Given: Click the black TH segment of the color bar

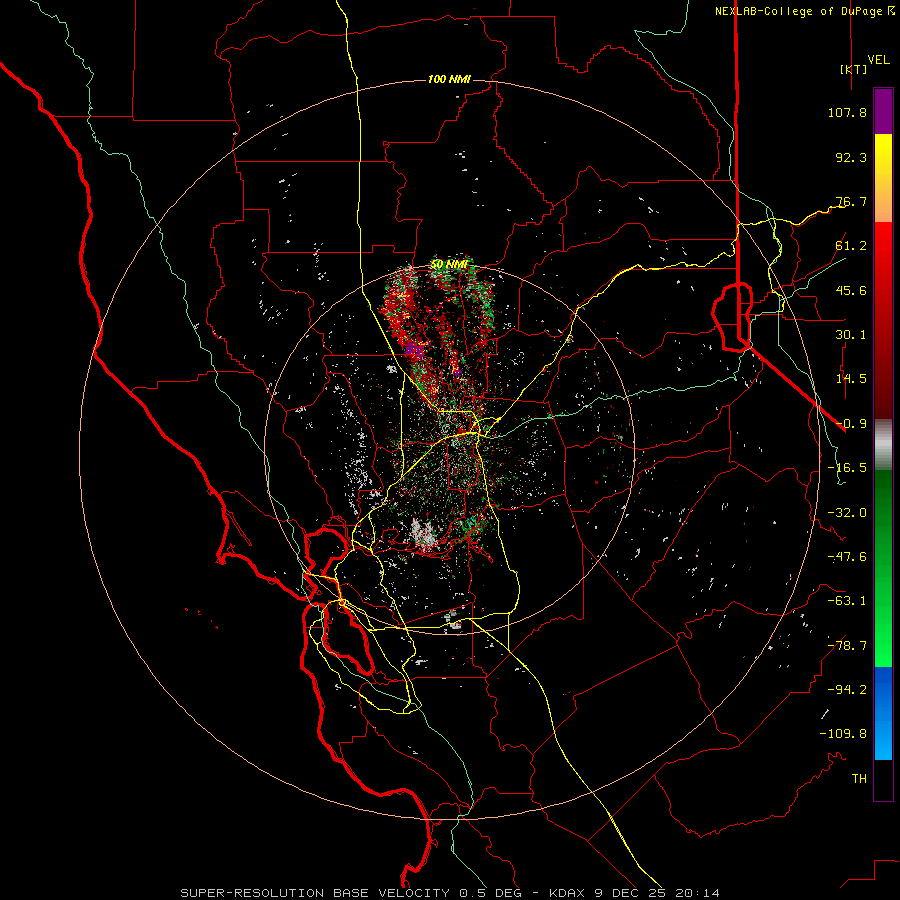Looking at the screenshot, I should pyautogui.click(x=883, y=780).
